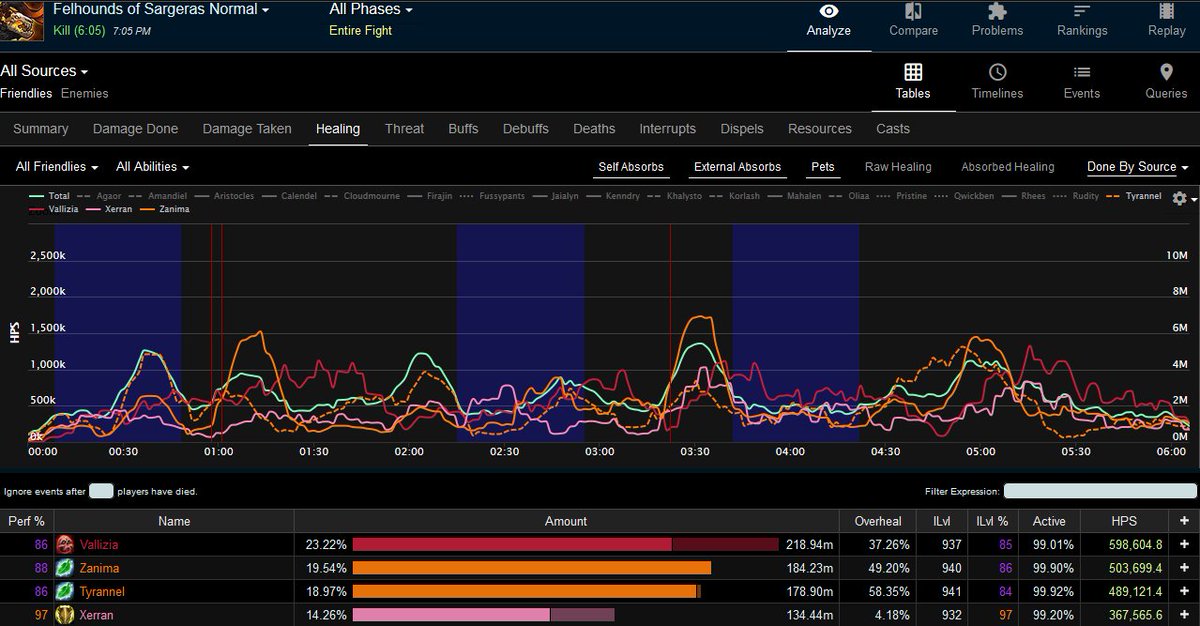Open the graph settings gear
This screenshot has width=1200, height=626.
pos(1179,198)
